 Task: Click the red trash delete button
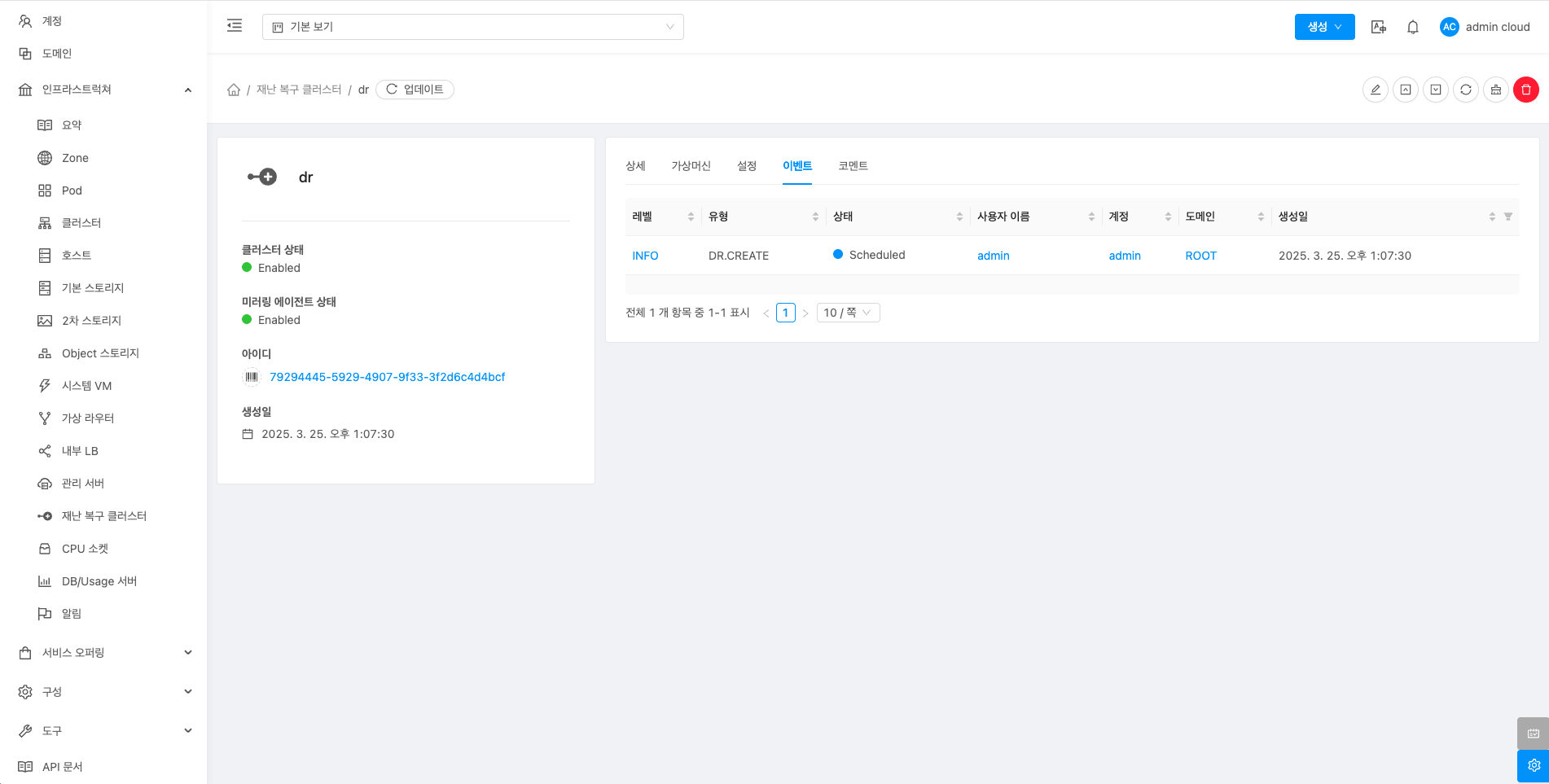(1525, 90)
